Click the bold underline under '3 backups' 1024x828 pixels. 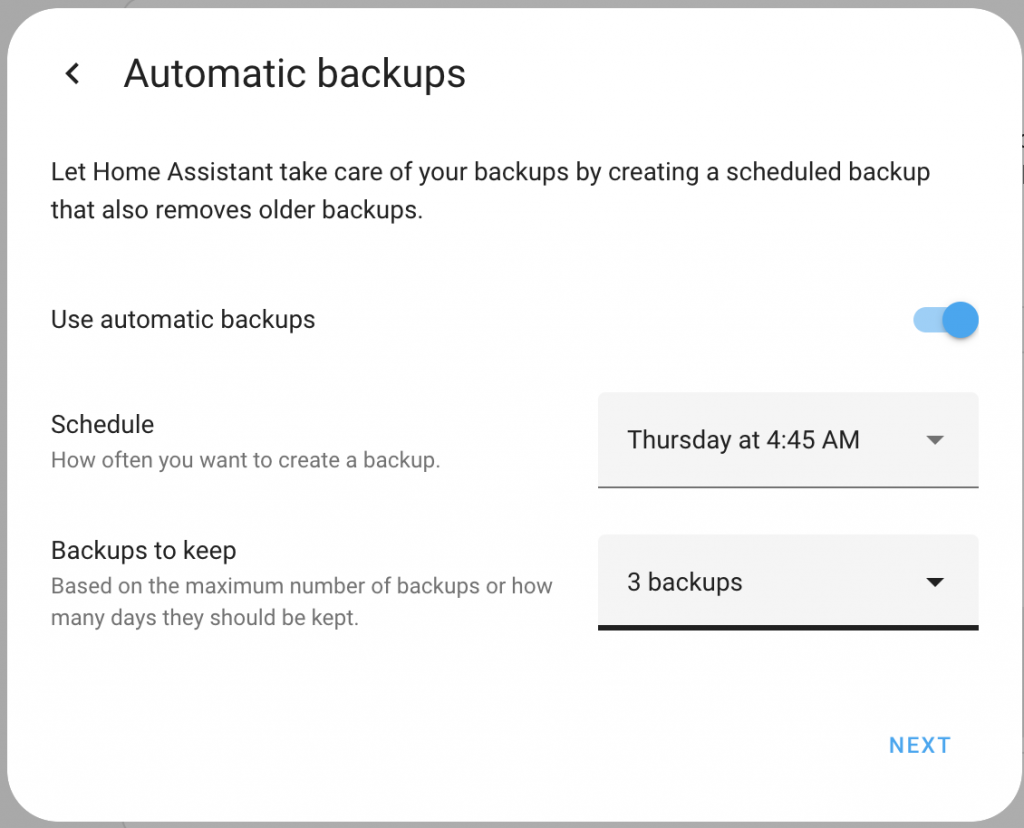[x=787, y=627]
